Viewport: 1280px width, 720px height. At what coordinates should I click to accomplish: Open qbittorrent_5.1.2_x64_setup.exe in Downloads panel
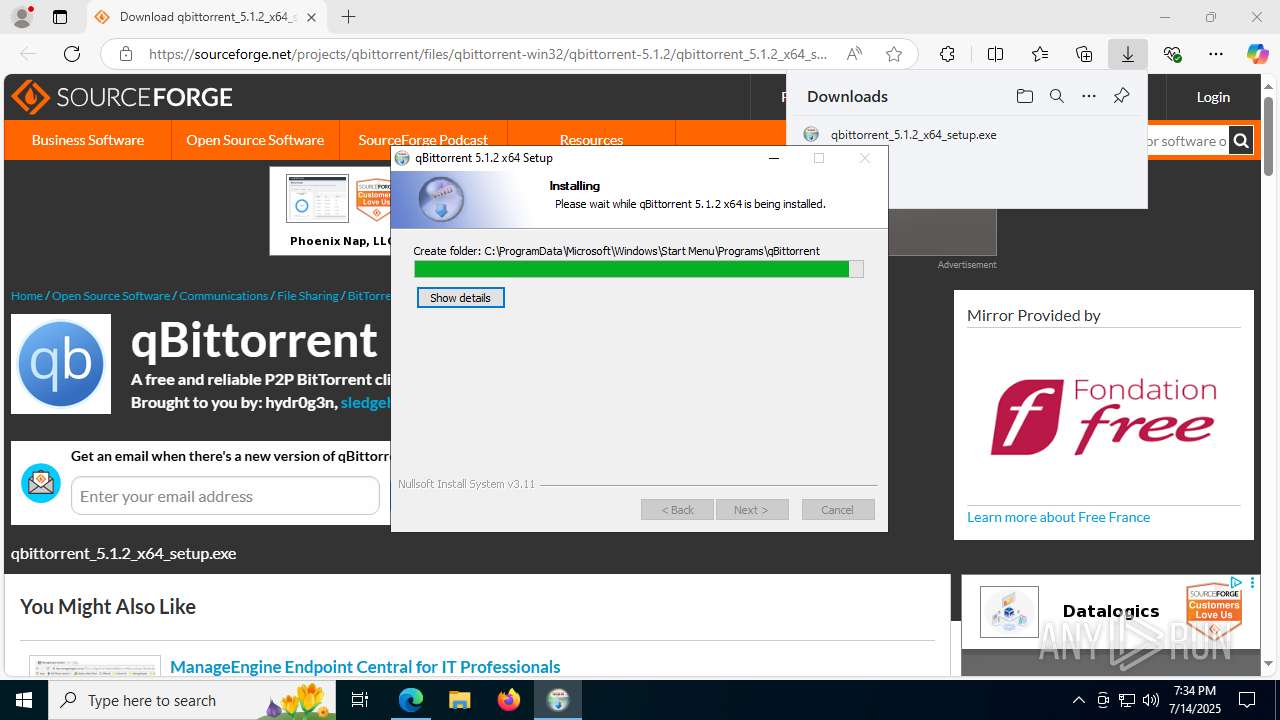click(x=913, y=134)
